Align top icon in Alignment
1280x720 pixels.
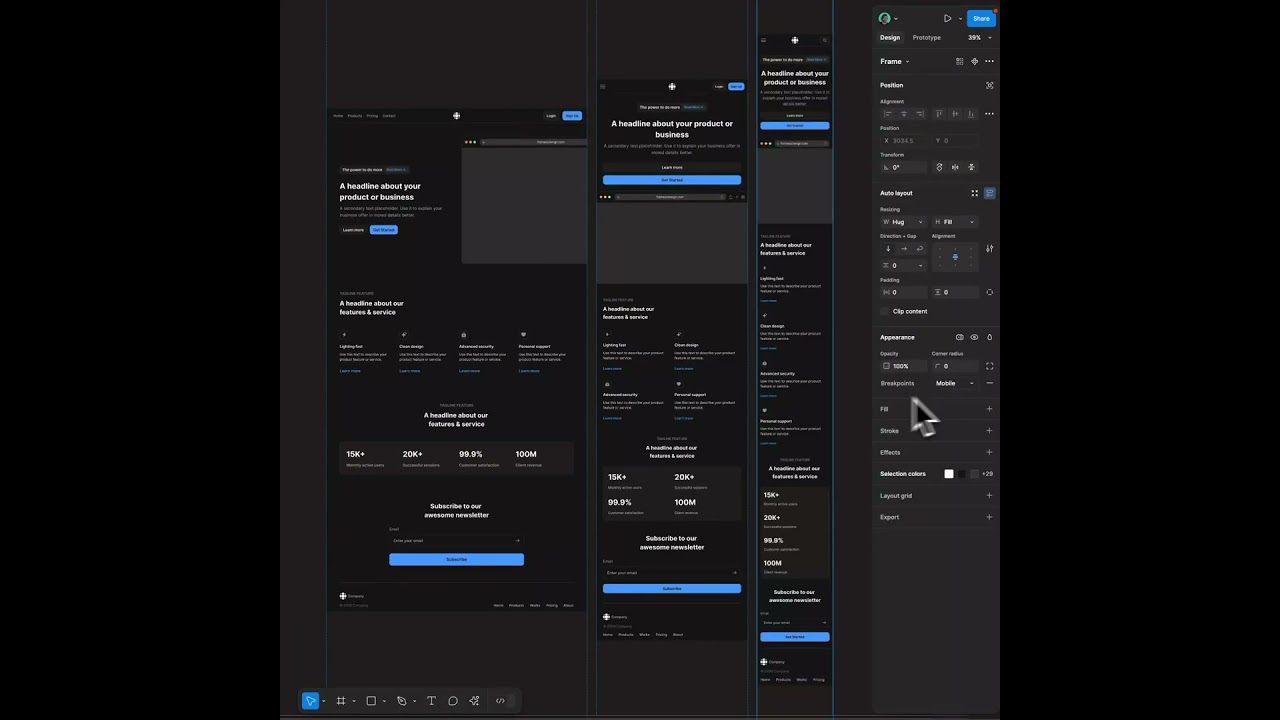939,114
